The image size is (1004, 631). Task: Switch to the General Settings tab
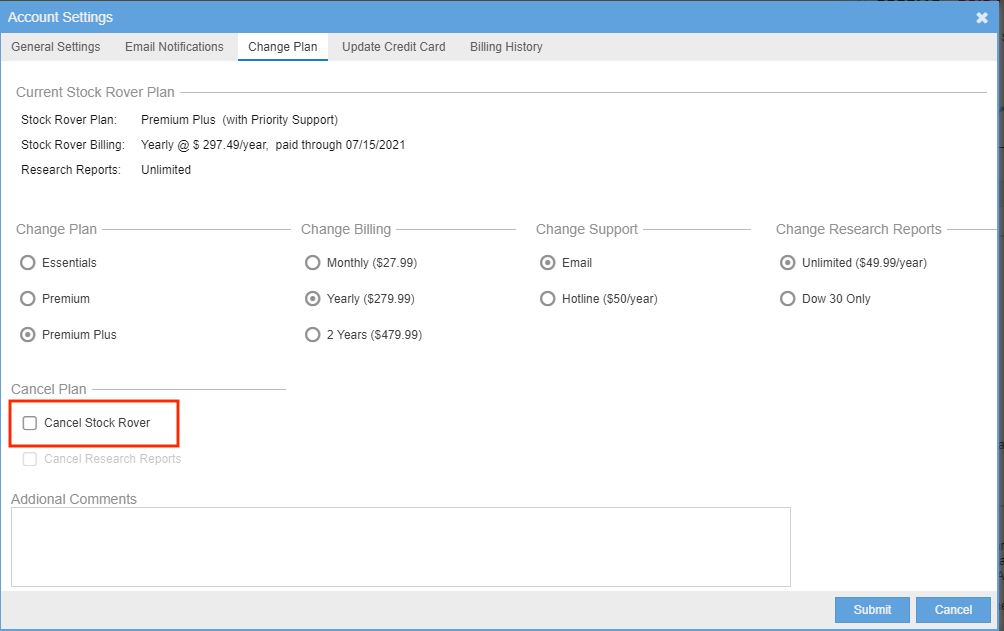point(56,47)
